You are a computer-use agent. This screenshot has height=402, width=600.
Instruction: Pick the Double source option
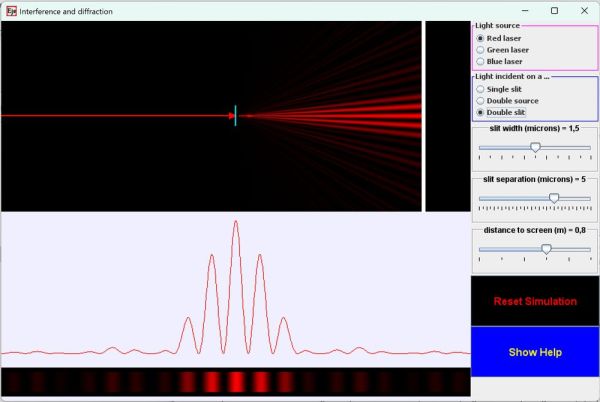pyautogui.click(x=481, y=101)
